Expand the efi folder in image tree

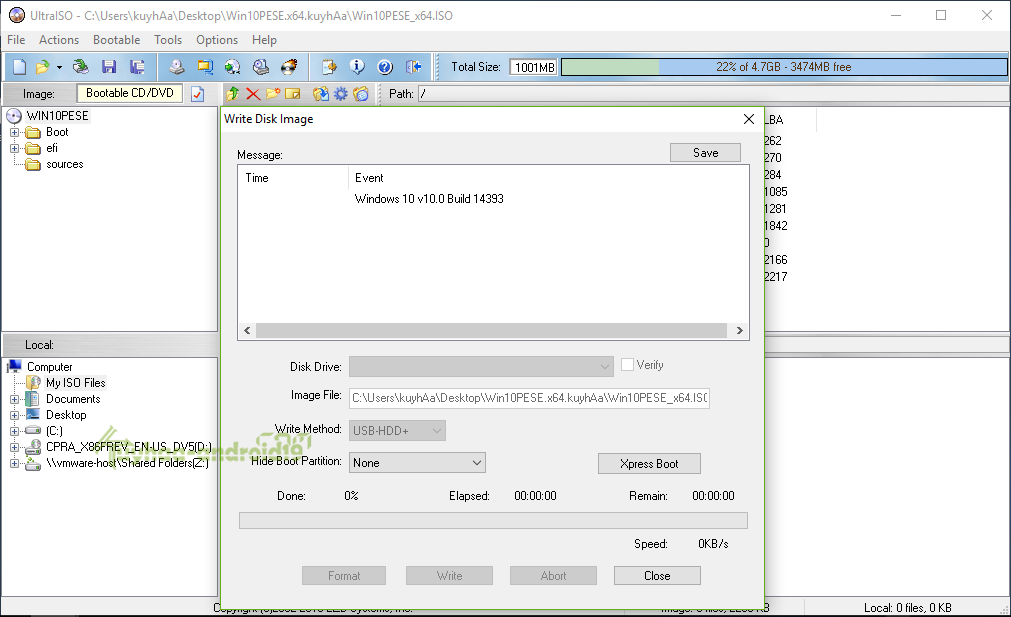(14, 148)
